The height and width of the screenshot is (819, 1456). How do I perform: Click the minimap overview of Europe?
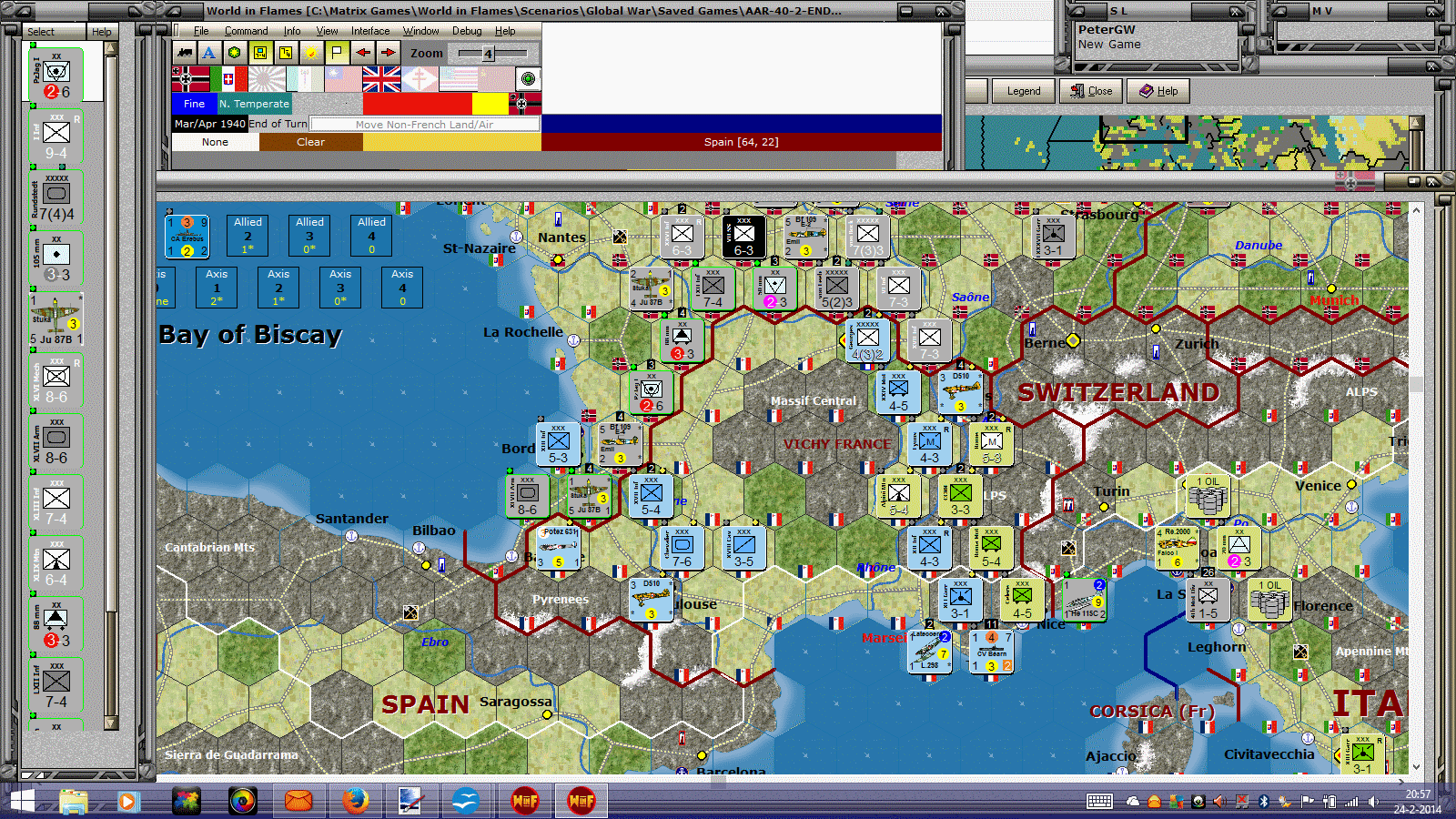(1187, 143)
